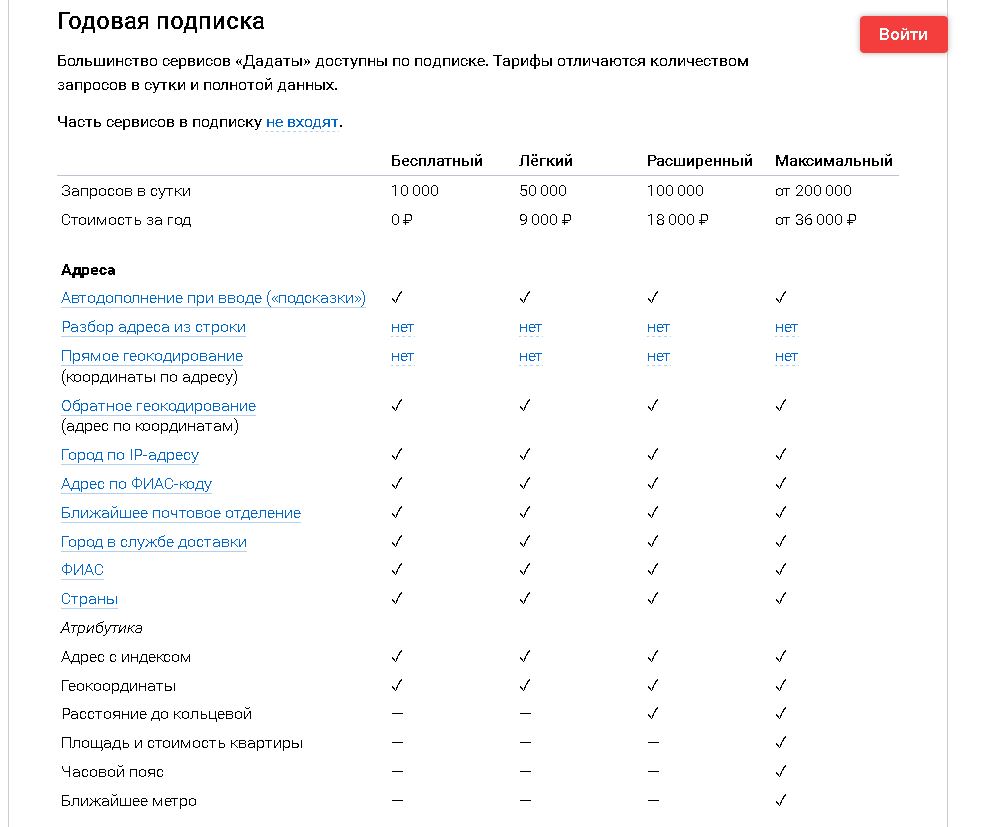Click «нет» for Разбор адреса under Расширенный
The width and height of the screenshot is (992, 827).
coord(658,327)
